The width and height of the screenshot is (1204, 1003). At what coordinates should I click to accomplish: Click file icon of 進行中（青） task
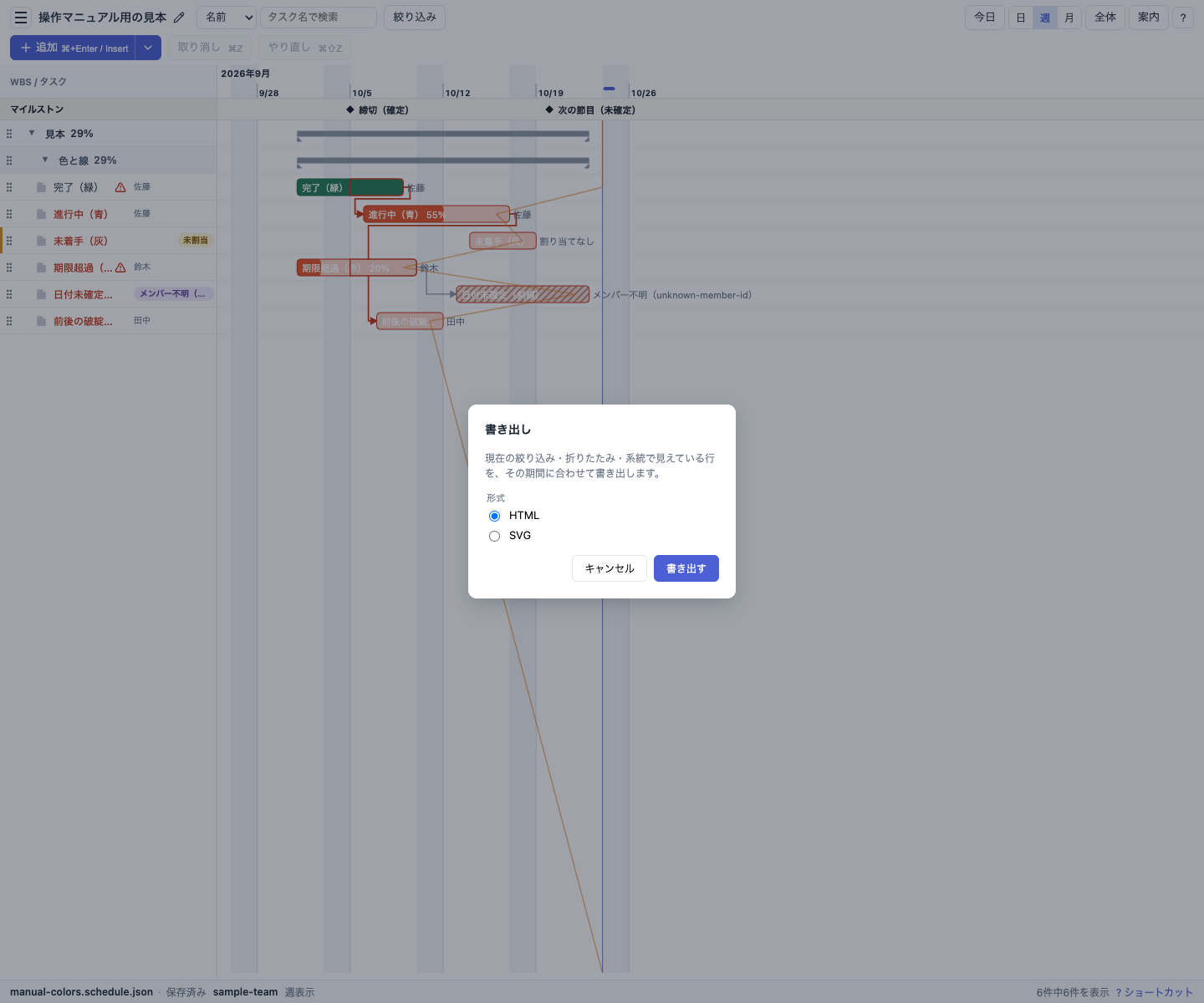pos(41,214)
